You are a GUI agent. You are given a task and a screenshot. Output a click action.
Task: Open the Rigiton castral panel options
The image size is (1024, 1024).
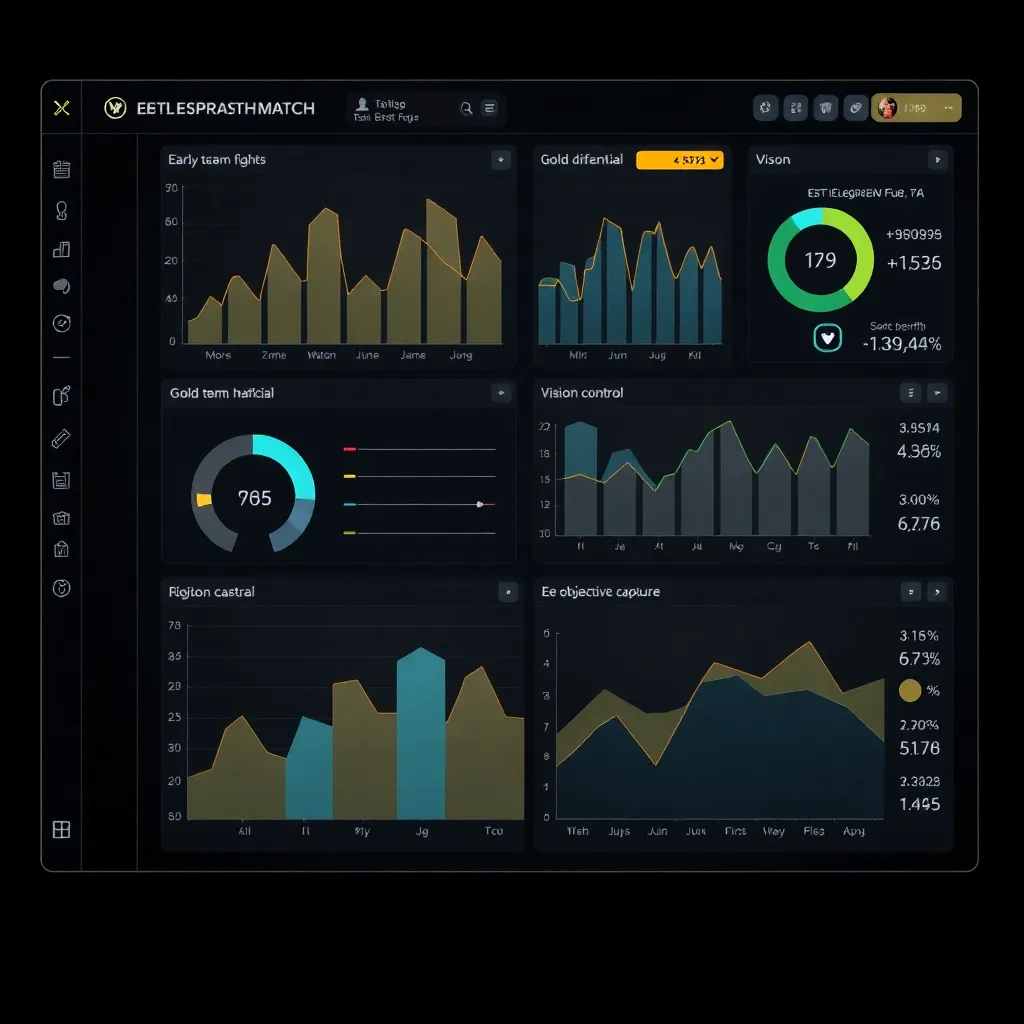click(508, 592)
